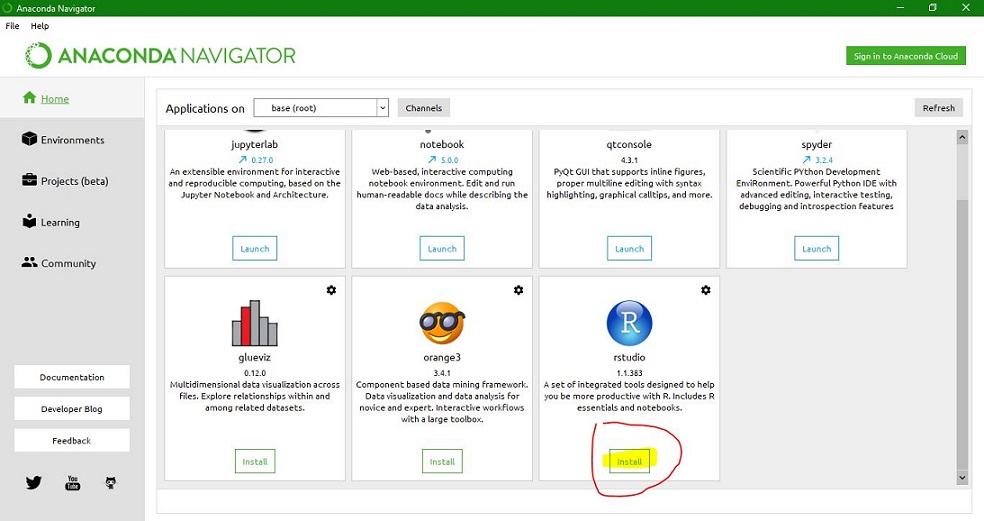
Task: Click the rstudio version 1.1.383 text
Action: (x=629, y=373)
